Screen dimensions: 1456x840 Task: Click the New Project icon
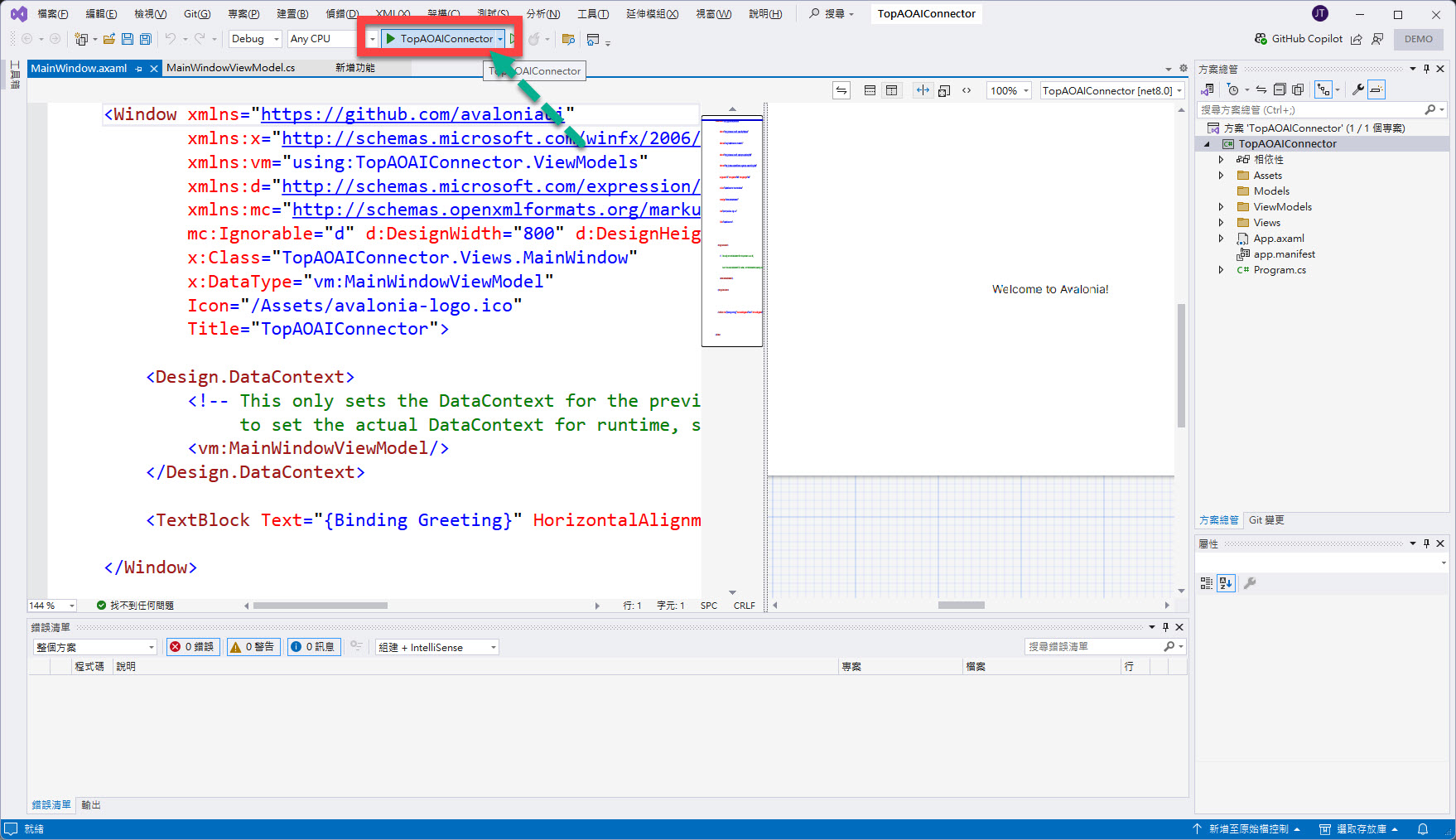click(x=81, y=39)
